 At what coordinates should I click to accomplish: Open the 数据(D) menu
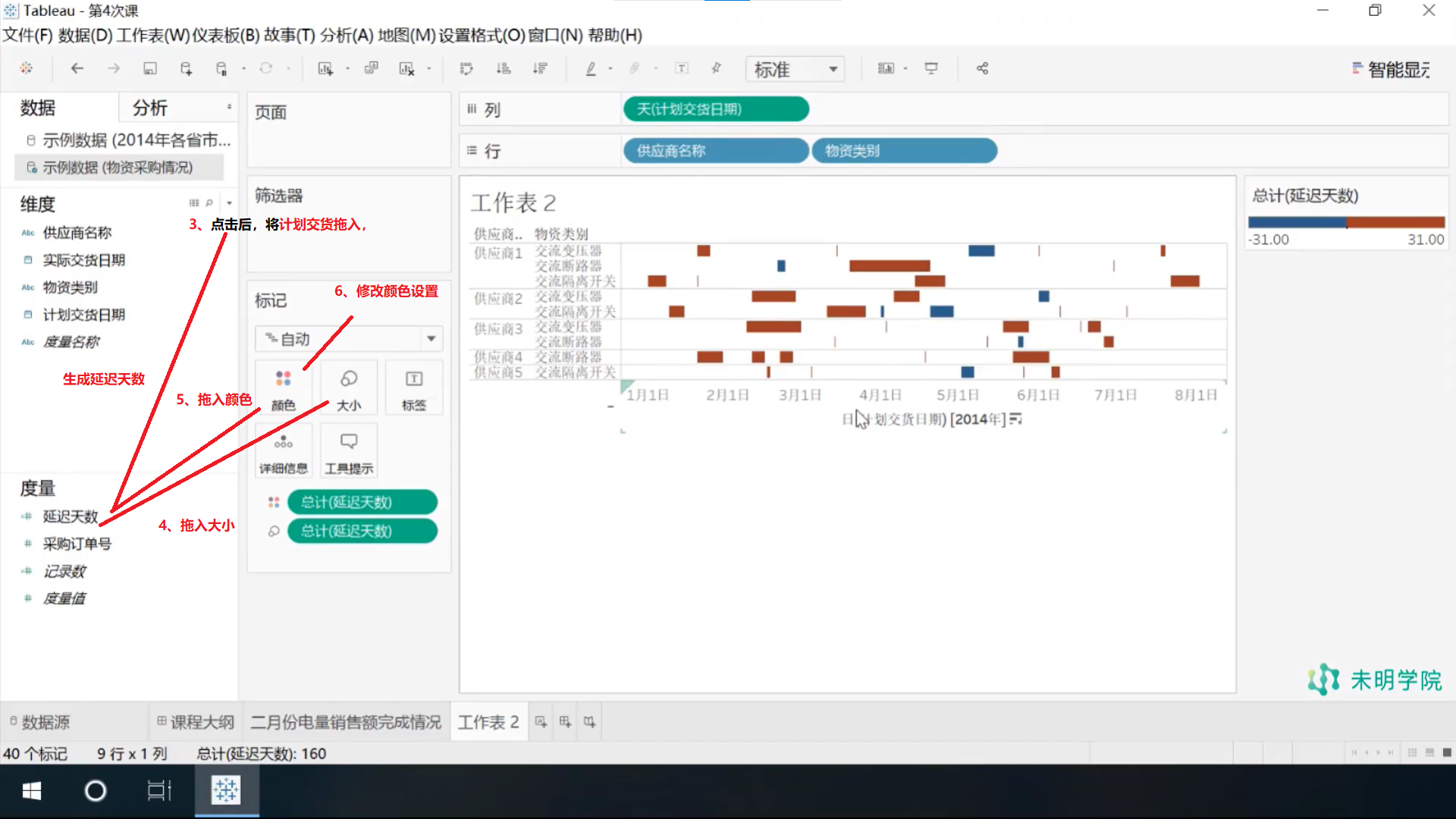pyautogui.click(x=80, y=35)
